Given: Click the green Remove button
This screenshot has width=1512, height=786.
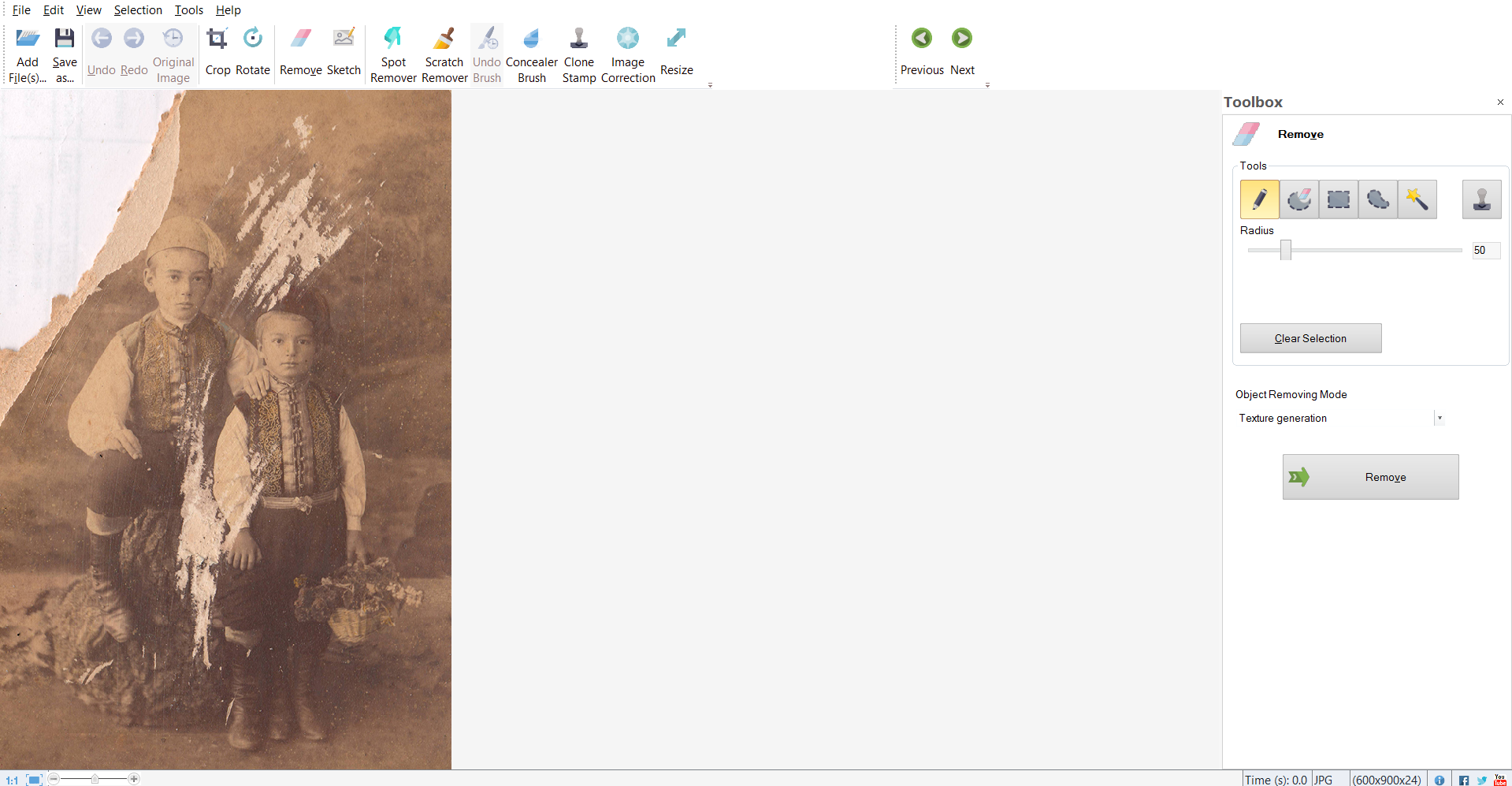Looking at the screenshot, I should point(1370,477).
